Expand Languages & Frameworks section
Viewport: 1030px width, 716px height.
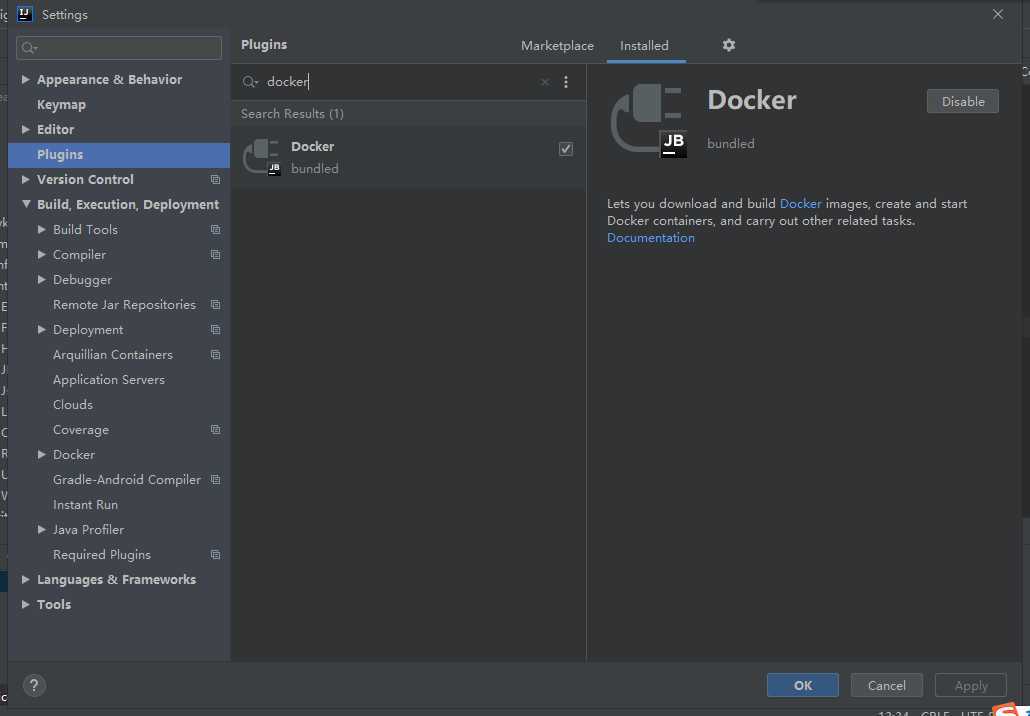[26, 579]
